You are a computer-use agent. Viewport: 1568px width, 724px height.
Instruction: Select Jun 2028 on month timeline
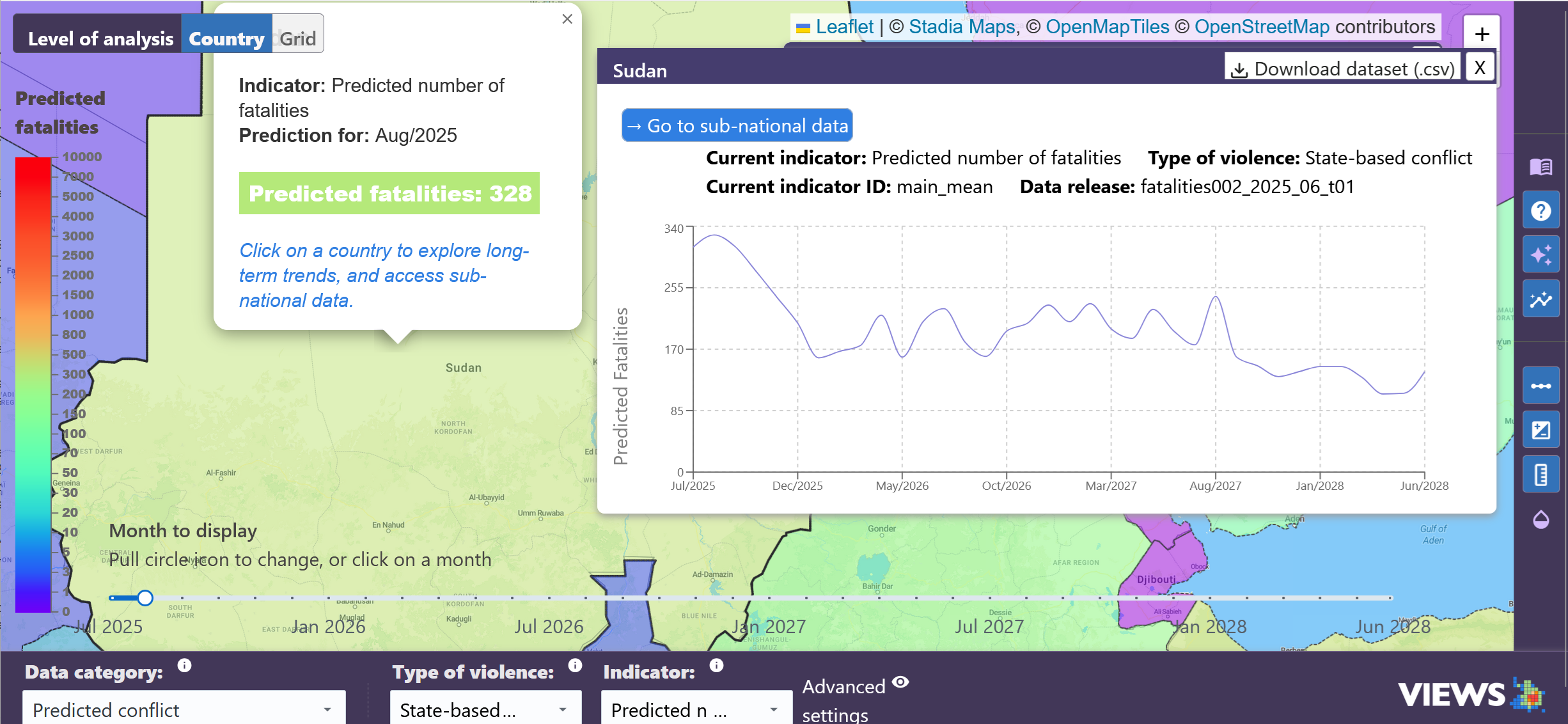(x=1393, y=626)
